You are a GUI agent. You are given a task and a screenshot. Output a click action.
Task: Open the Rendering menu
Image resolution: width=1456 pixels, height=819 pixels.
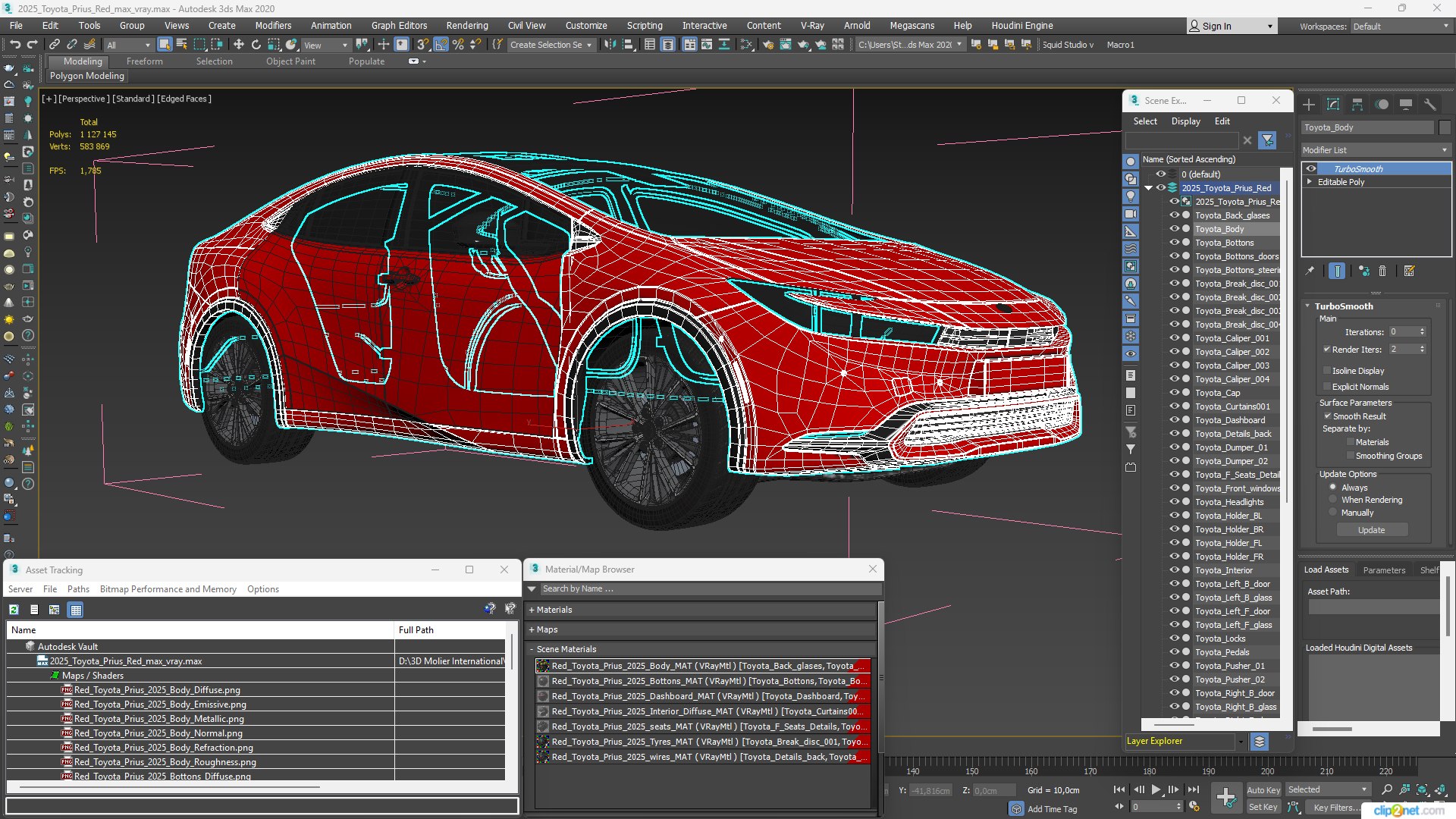[x=467, y=26]
